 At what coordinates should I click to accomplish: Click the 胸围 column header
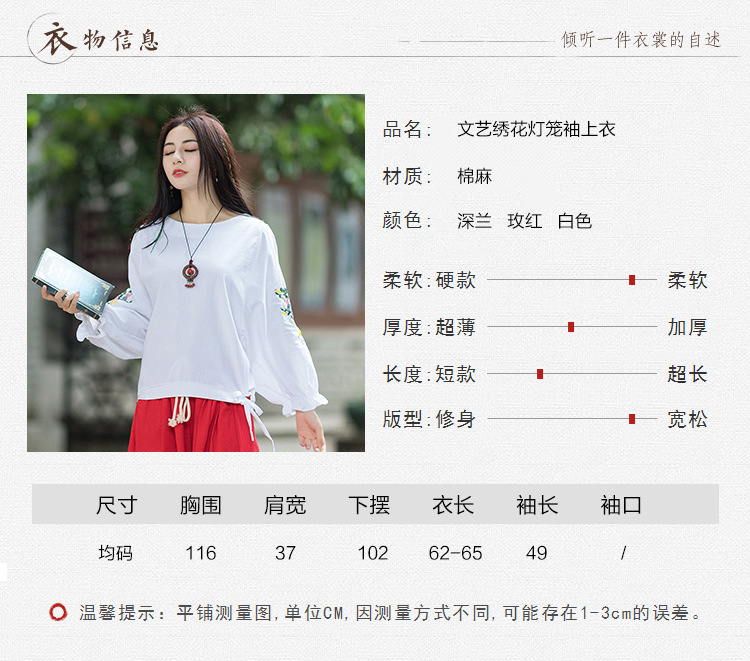[201, 505]
